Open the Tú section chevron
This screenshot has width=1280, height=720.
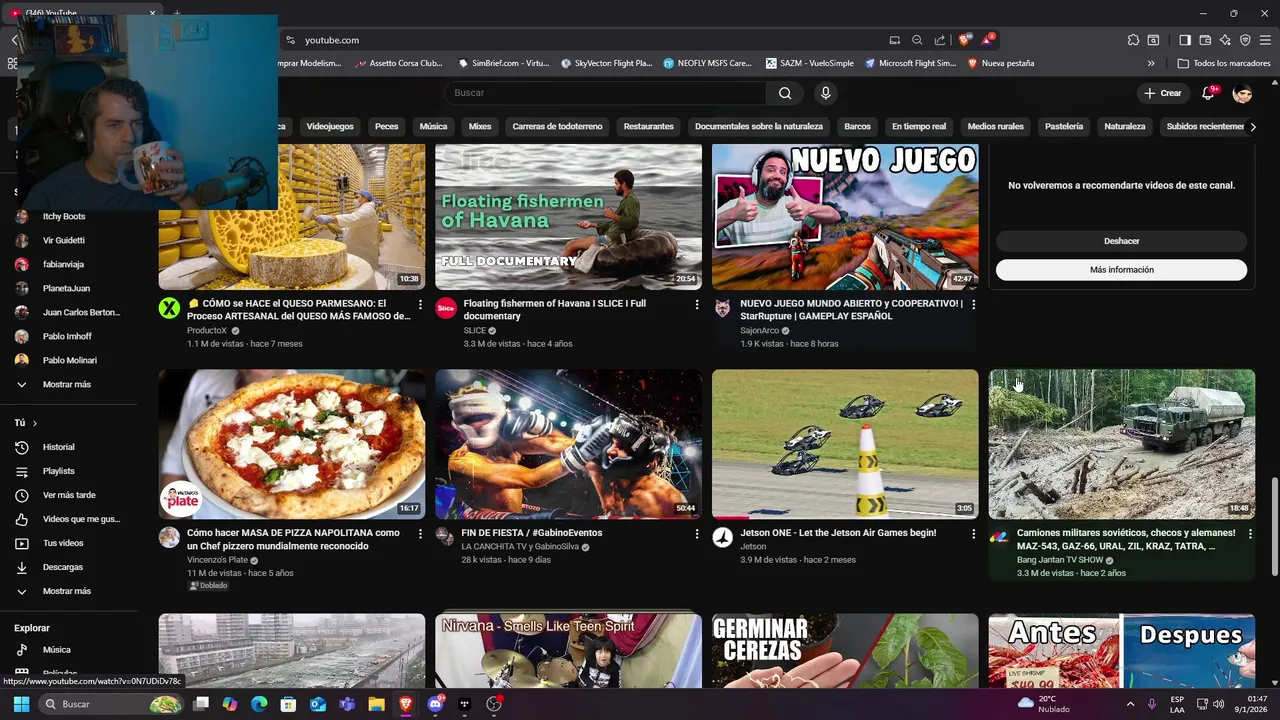point(34,423)
